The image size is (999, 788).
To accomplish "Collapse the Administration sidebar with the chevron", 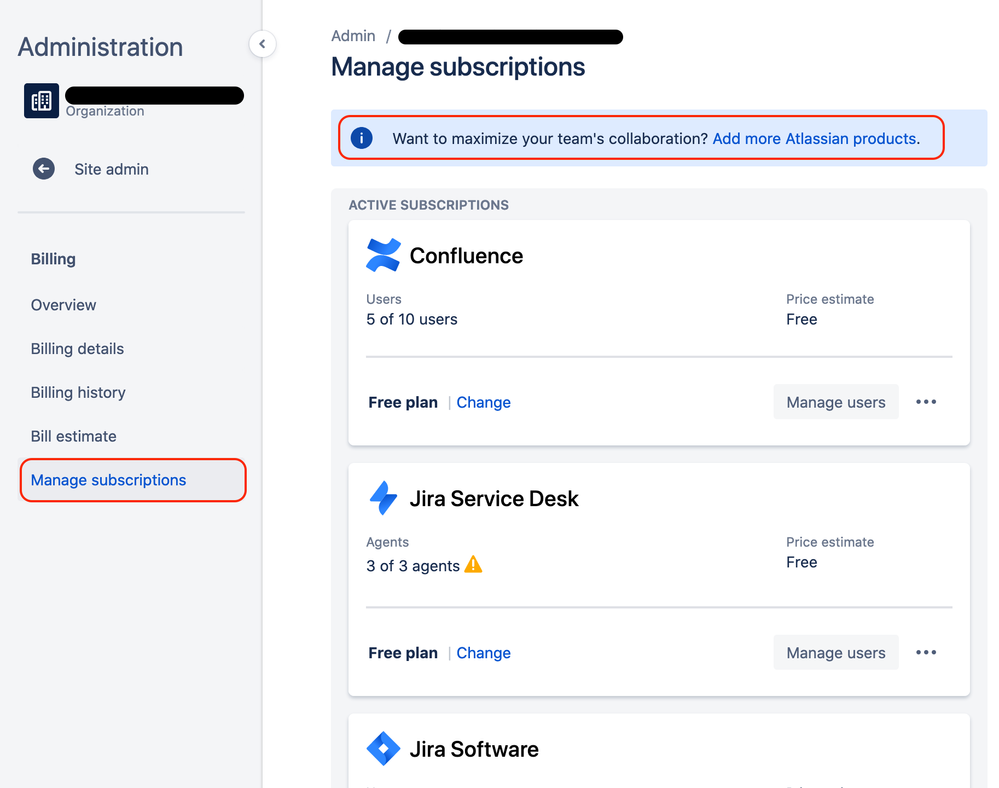I will tap(262, 44).
